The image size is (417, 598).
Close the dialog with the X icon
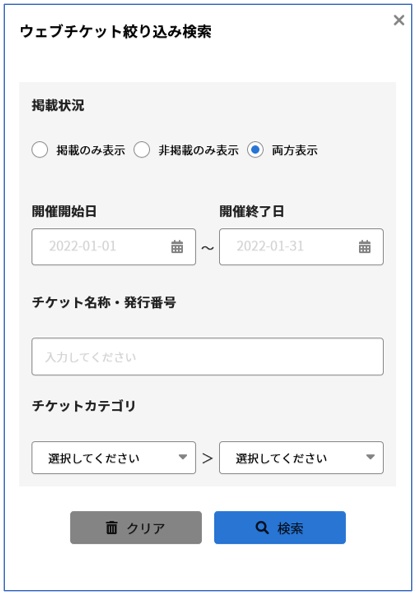[x=399, y=20]
